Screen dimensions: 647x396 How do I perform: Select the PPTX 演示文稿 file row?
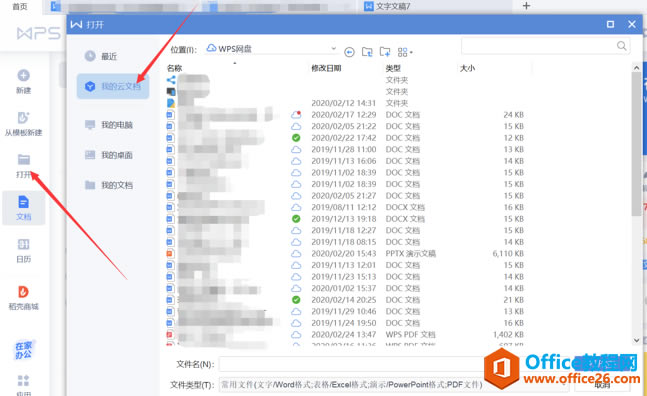pyautogui.click(x=346, y=253)
